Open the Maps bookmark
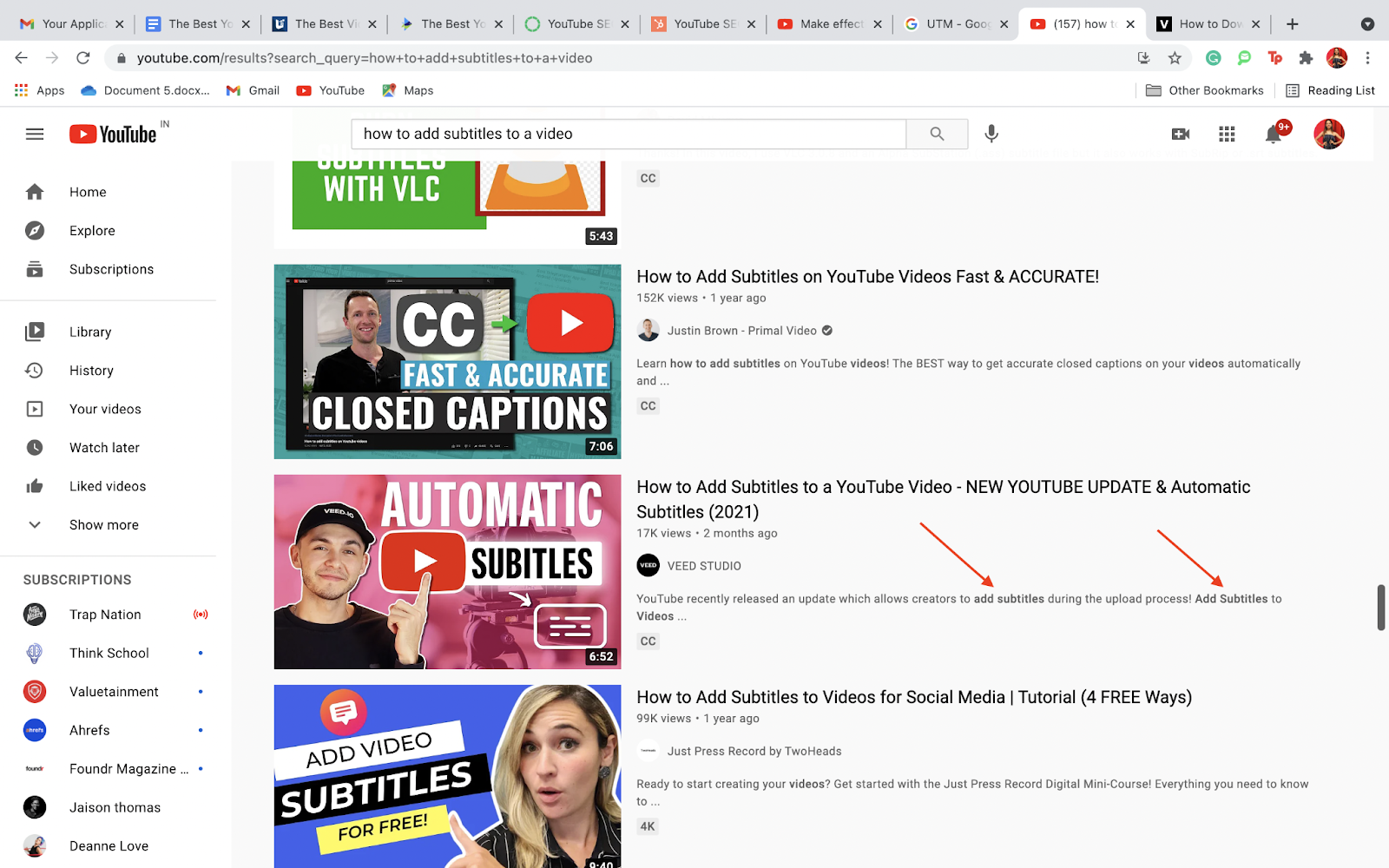This screenshot has height=868, width=1389. (407, 90)
